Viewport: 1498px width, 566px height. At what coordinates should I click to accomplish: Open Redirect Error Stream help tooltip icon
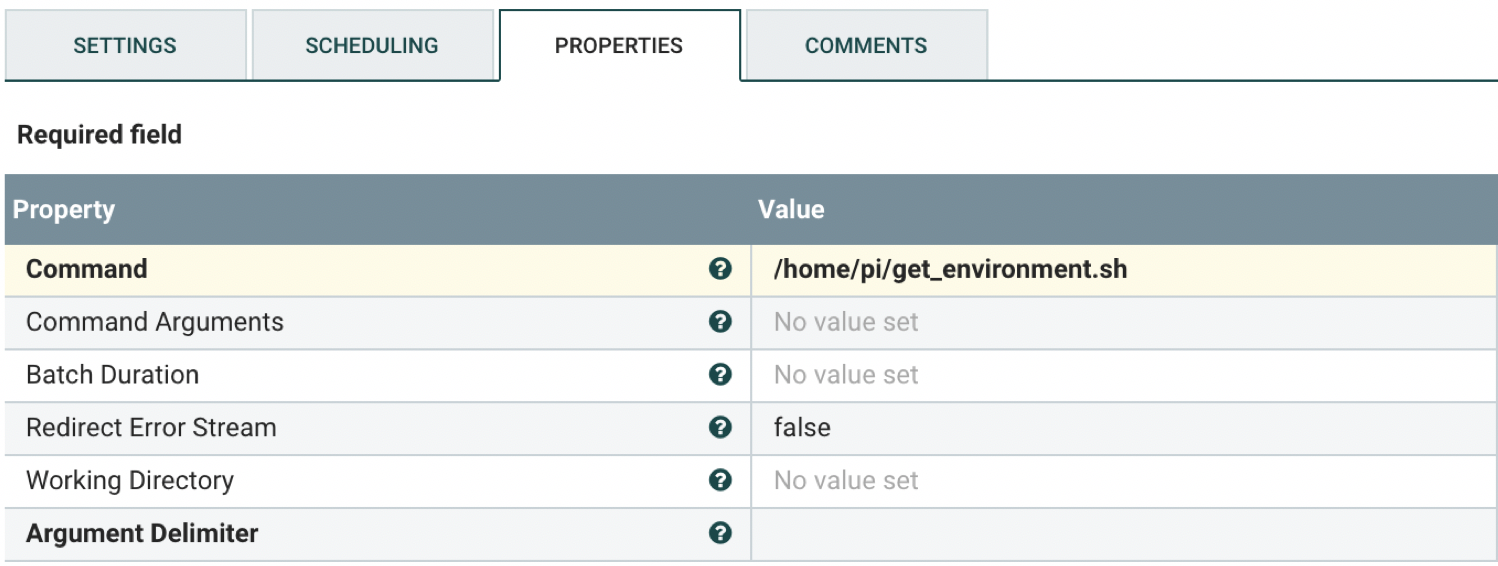click(719, 428)
